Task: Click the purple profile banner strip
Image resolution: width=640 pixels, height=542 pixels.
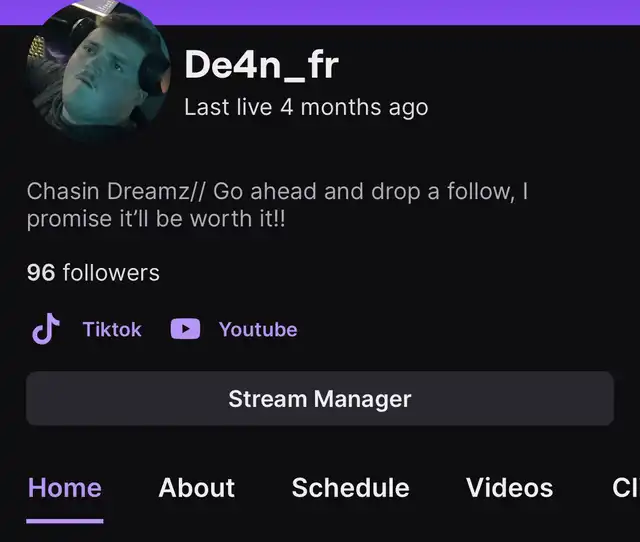Action: pyautogui.click(x=320, y=12)
